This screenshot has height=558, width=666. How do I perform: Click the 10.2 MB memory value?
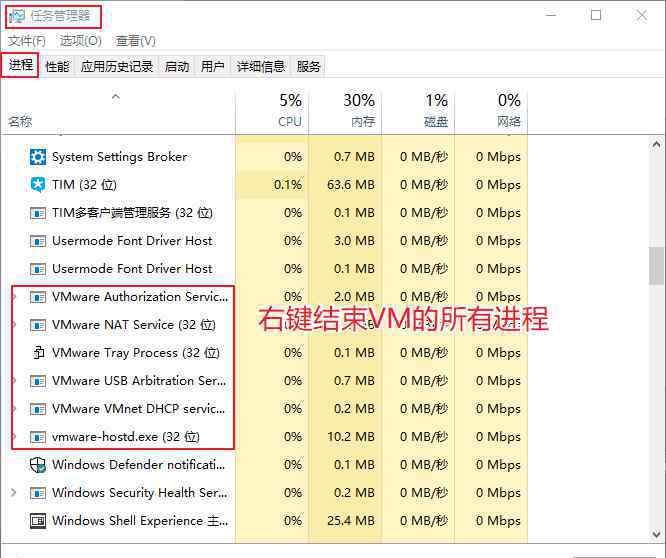pyautogui.click(x=351, y=437)
